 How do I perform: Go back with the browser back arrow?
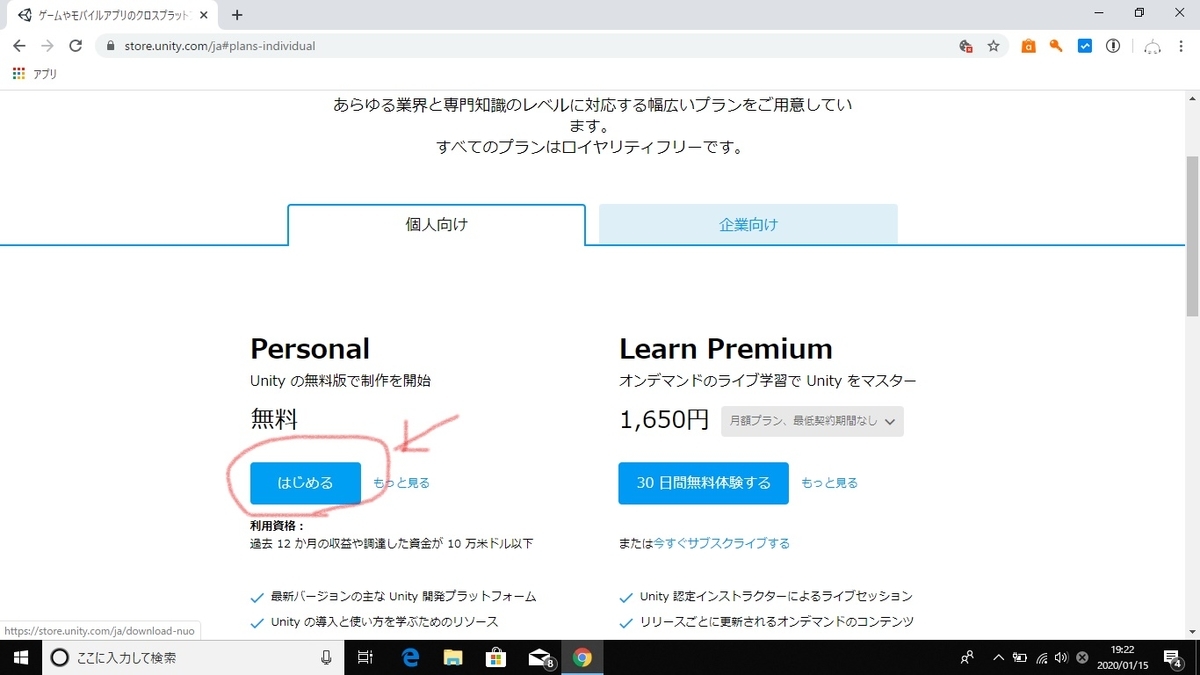pyautogui.click(x=19, y=46)
